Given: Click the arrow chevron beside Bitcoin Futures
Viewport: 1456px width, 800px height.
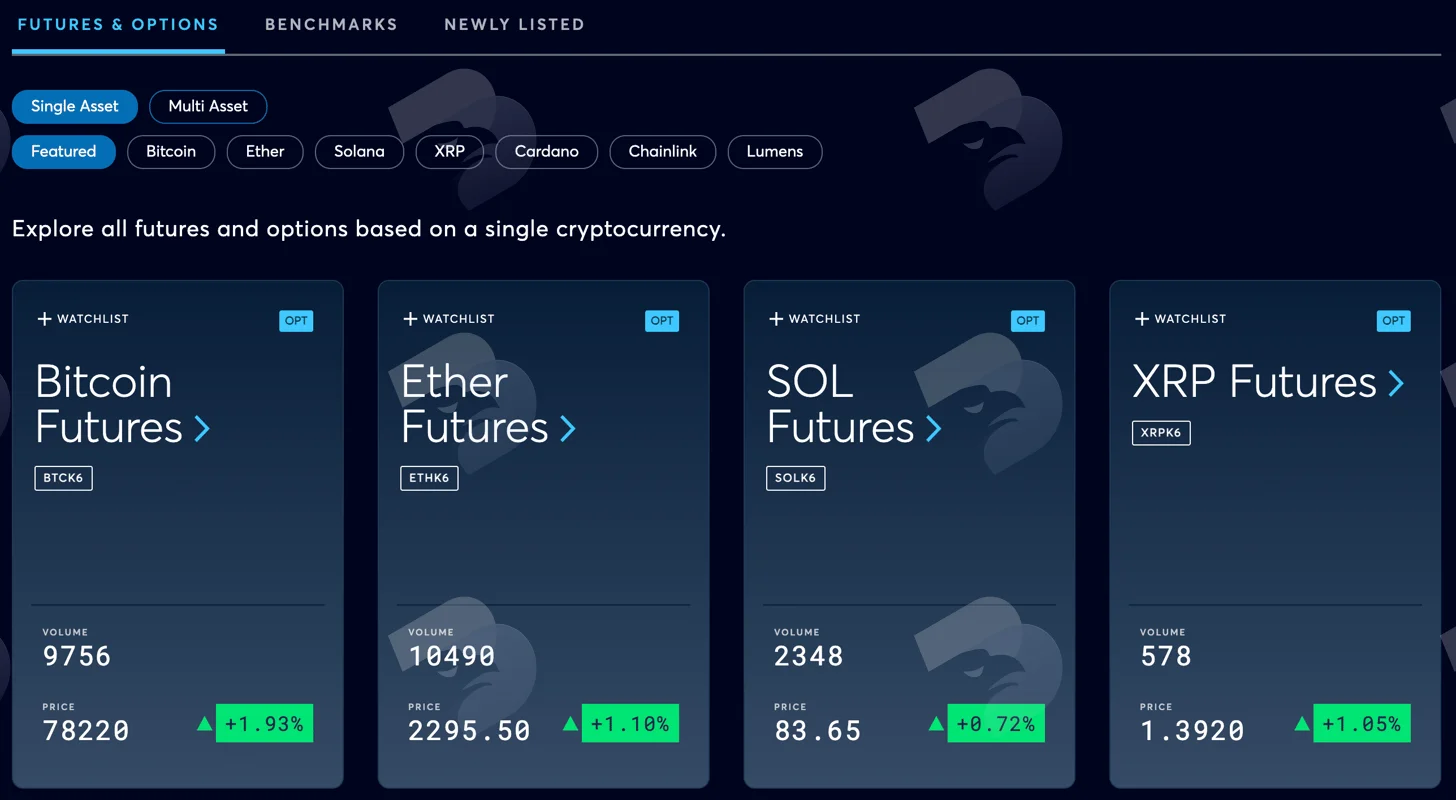Looking at the screenshot, I should [x=202, y=429].
